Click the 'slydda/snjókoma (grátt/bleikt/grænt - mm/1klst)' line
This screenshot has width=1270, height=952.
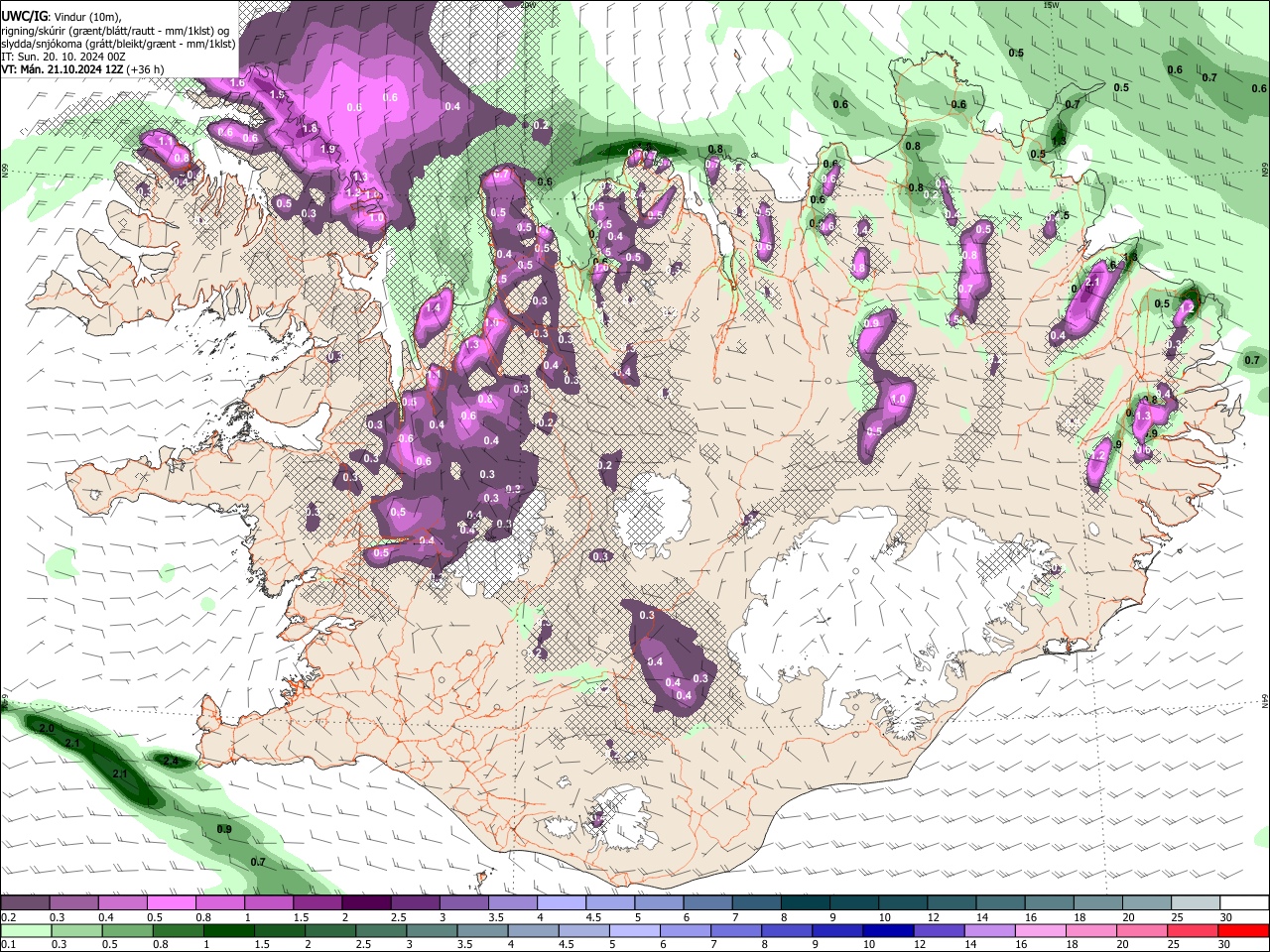click(x=118, y=44)
